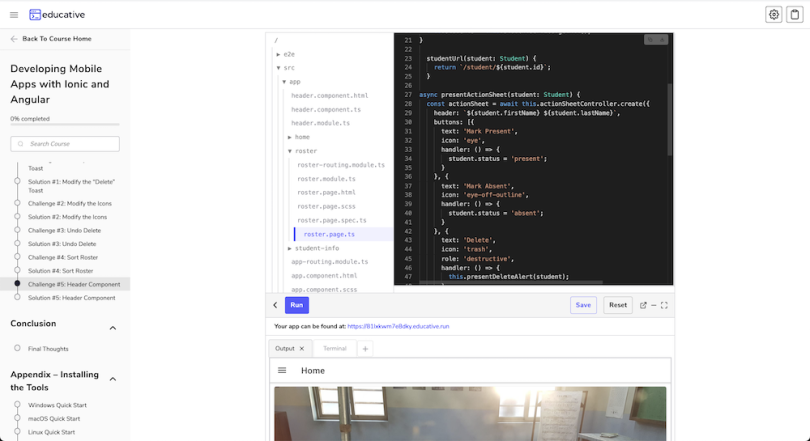
Task: Enter fullscreen mode for code widget
Action: pos(664,305)
